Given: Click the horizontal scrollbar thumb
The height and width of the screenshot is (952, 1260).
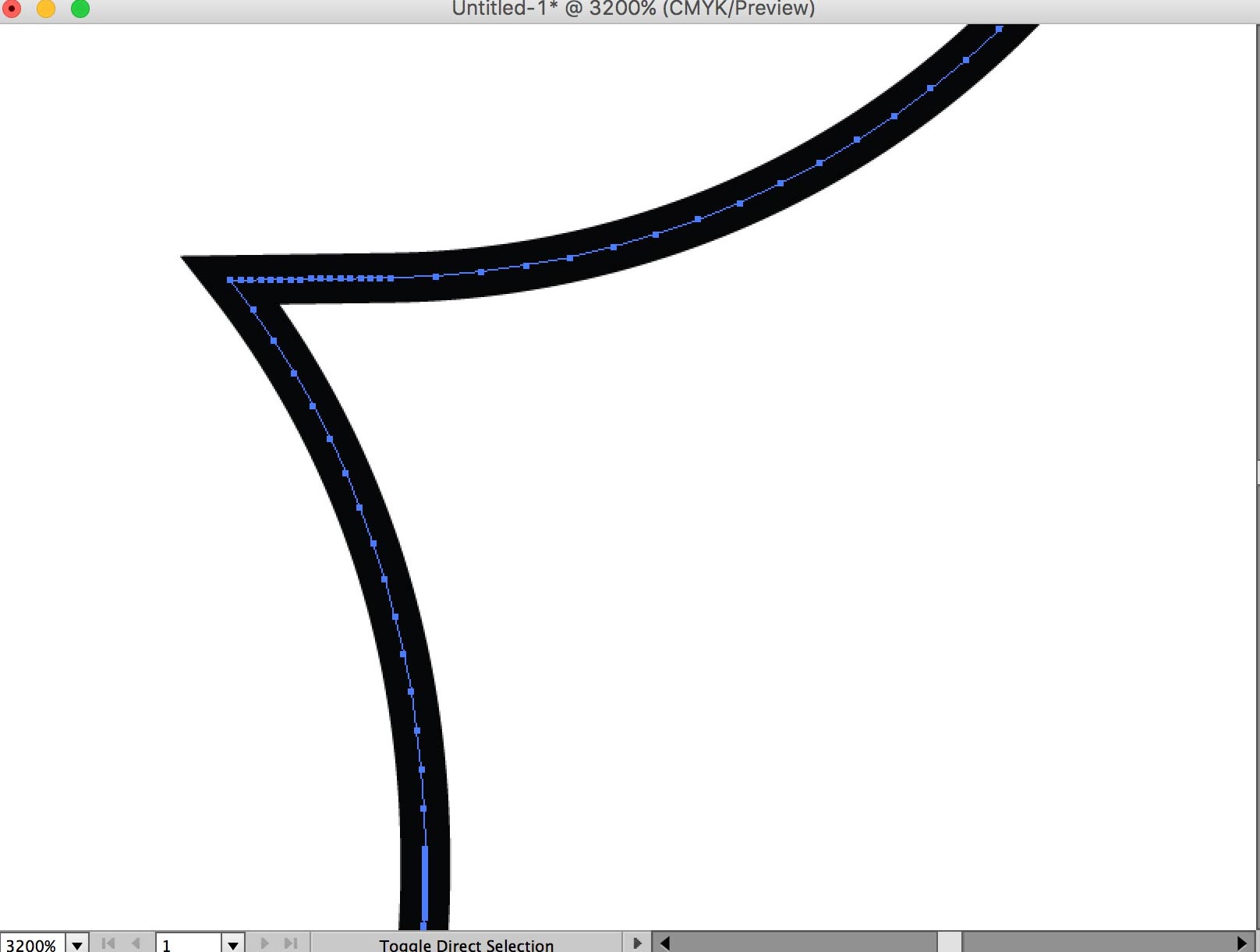Looking at the screenshot, I should click(x=949, y=943).
